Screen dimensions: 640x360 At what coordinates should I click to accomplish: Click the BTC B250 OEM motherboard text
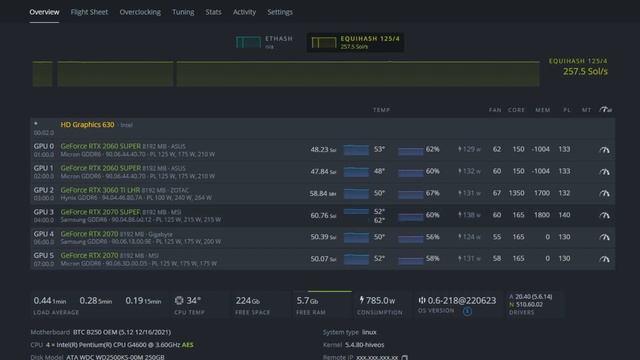tap(122, 332)
